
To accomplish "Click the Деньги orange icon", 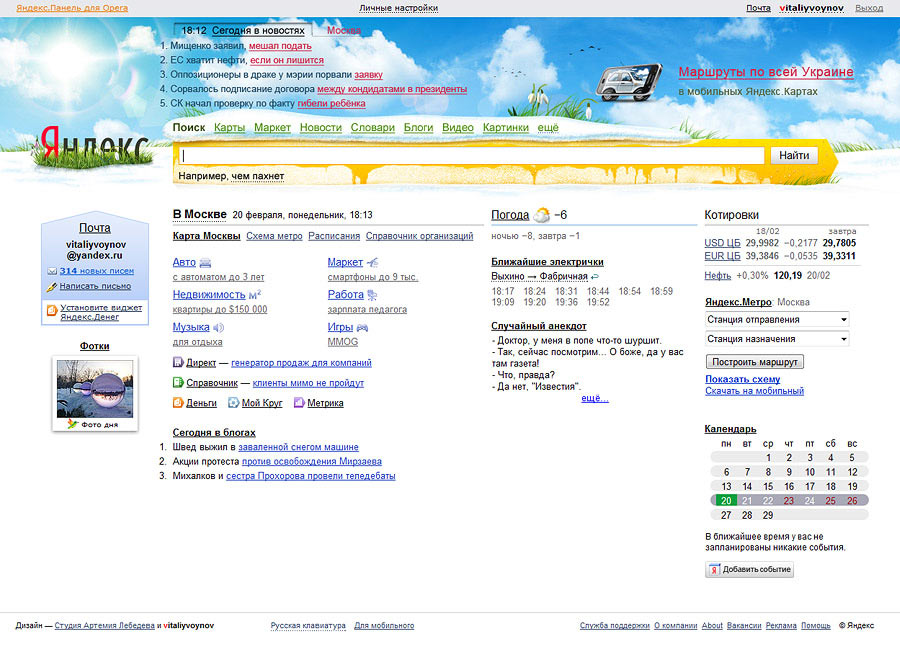I will [x=178, y=403].
